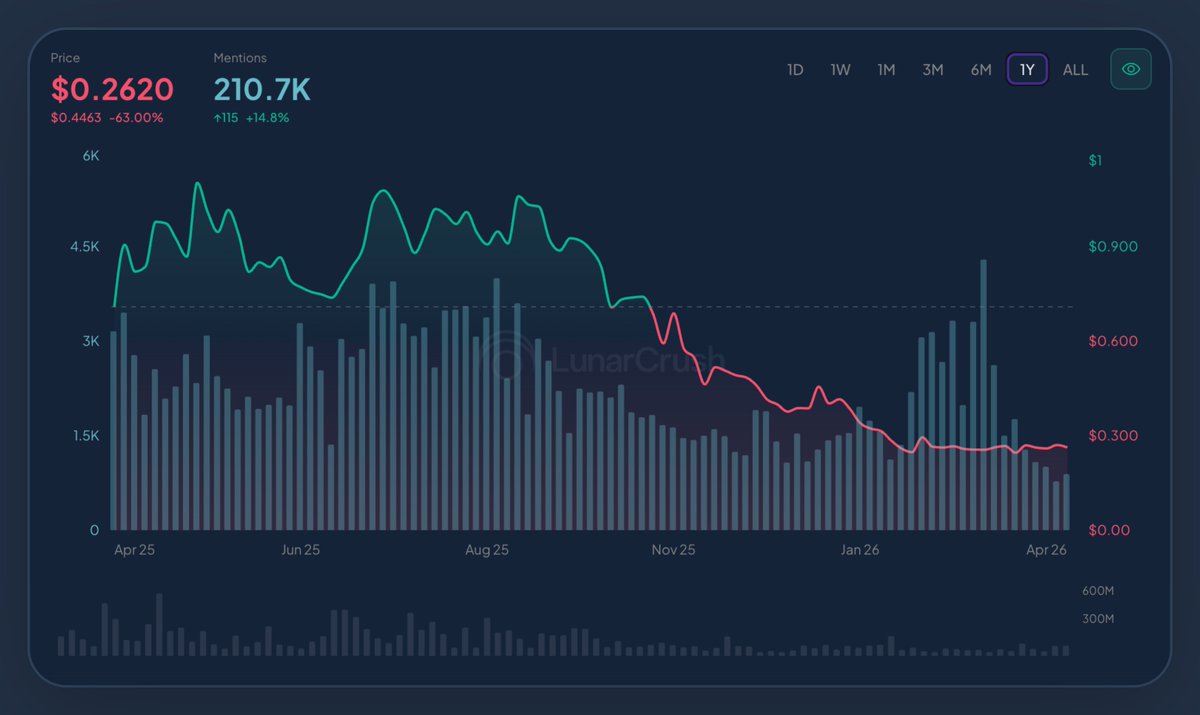Click the Nov 25 axis label
The image size is (1200, 715).
[673, 550]
